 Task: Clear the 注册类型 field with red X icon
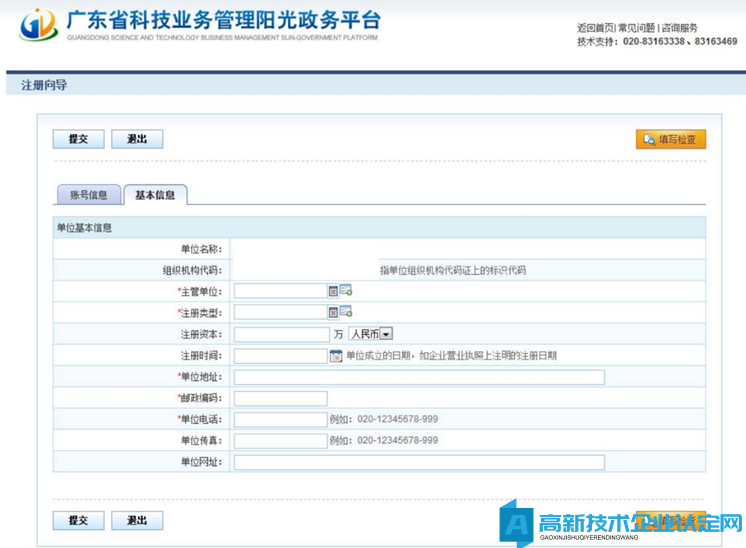(x=333, y=313)
